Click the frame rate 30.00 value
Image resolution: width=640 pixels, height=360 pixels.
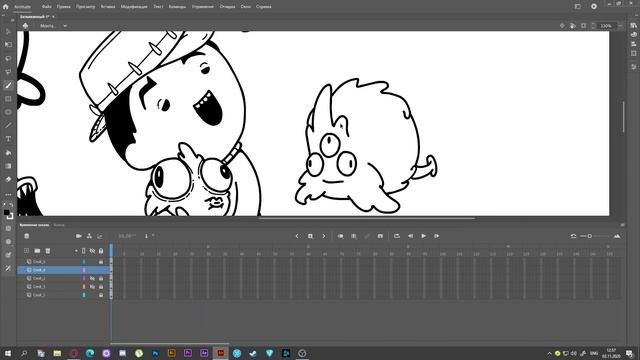[x=127, y=236]
